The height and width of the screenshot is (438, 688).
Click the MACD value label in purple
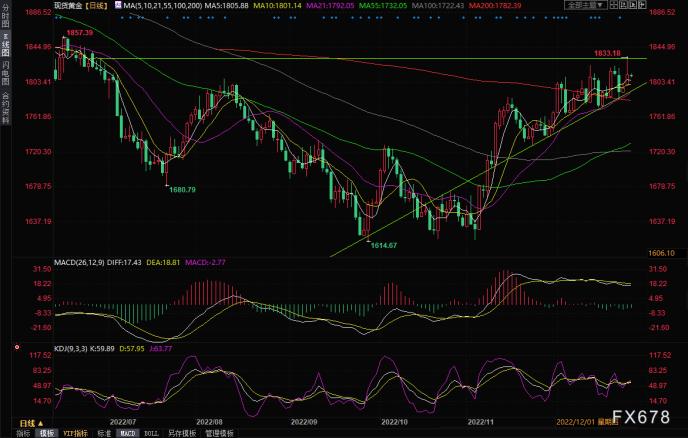[205, 262]
